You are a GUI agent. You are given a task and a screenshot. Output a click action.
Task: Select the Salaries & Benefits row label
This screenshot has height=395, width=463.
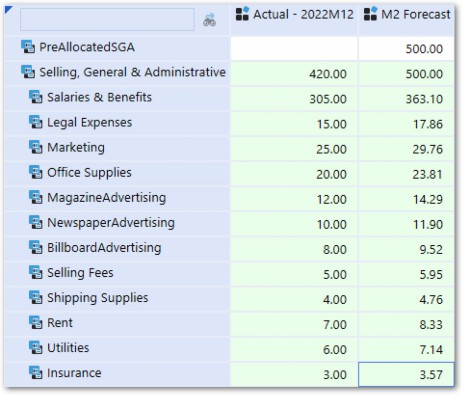click(99, 97)
